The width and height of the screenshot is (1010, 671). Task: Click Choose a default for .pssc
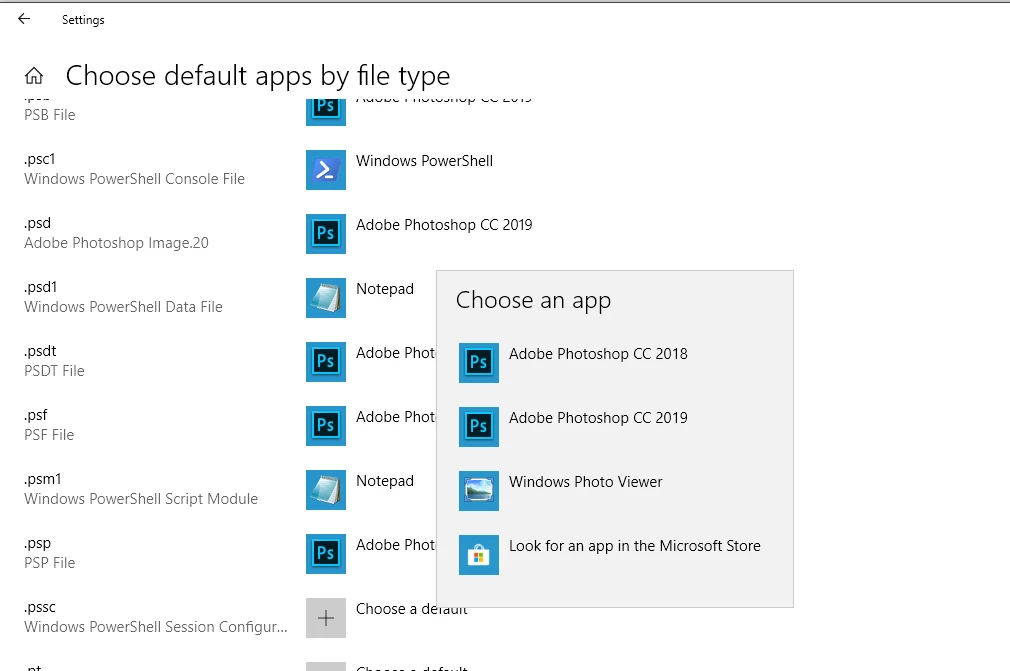(x=412, y=609)
